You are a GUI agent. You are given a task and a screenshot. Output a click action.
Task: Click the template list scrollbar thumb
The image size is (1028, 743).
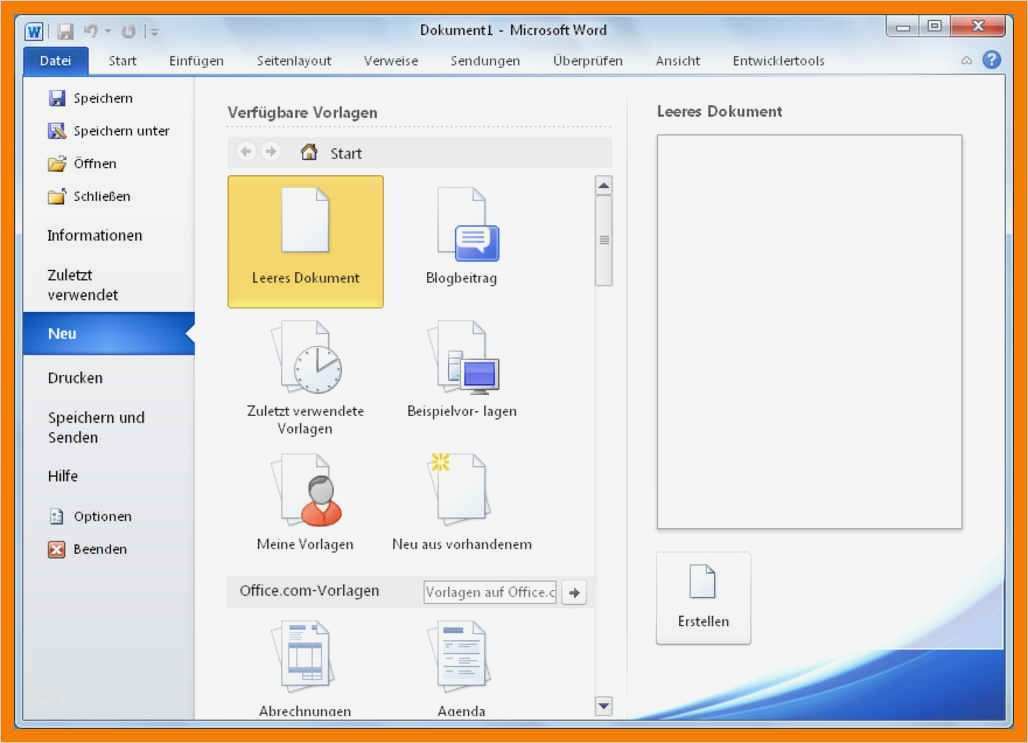click(x=604, y=241)
